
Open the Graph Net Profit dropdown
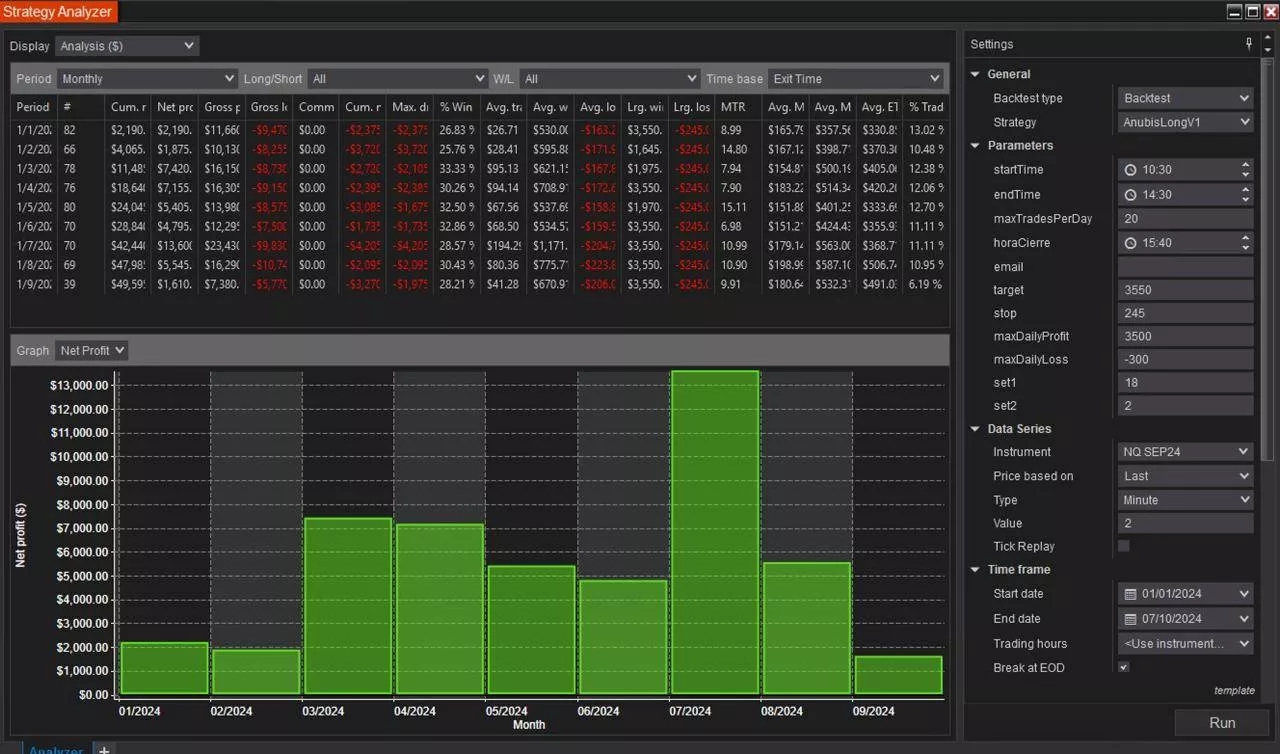(x=92, y=350)
